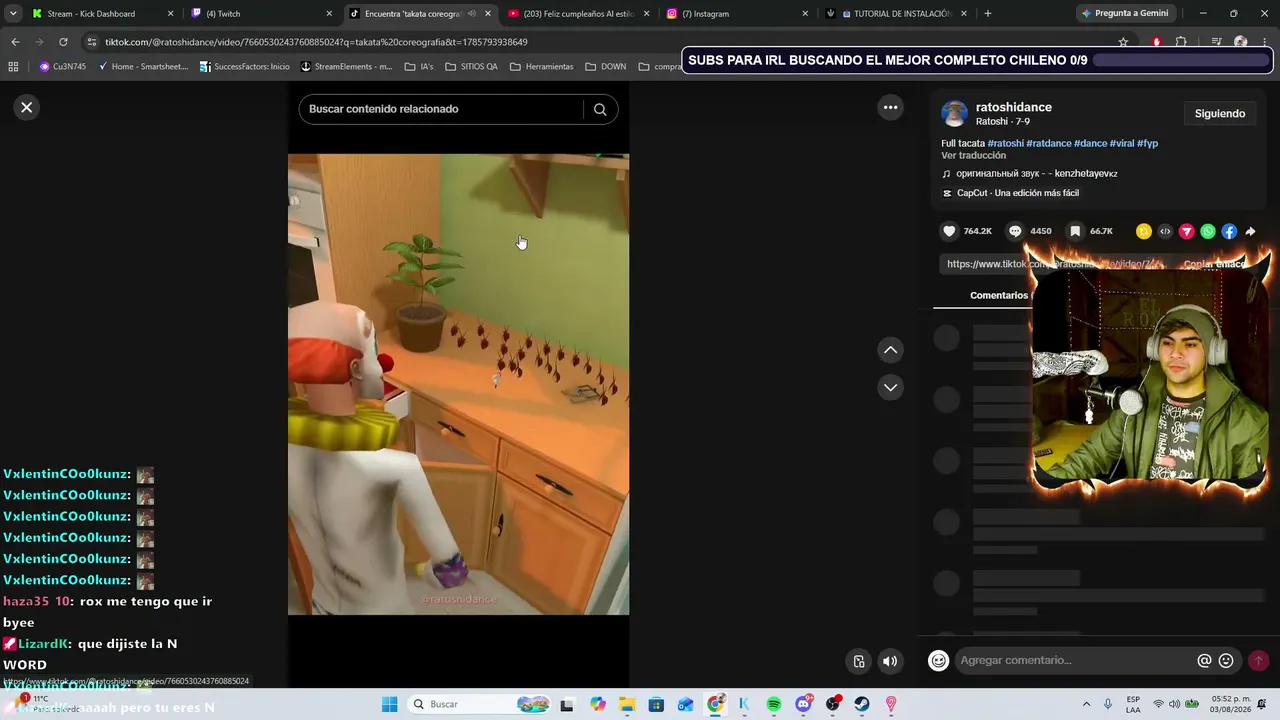Send to friends with the red paper-plane icon

click(1187, 231)
